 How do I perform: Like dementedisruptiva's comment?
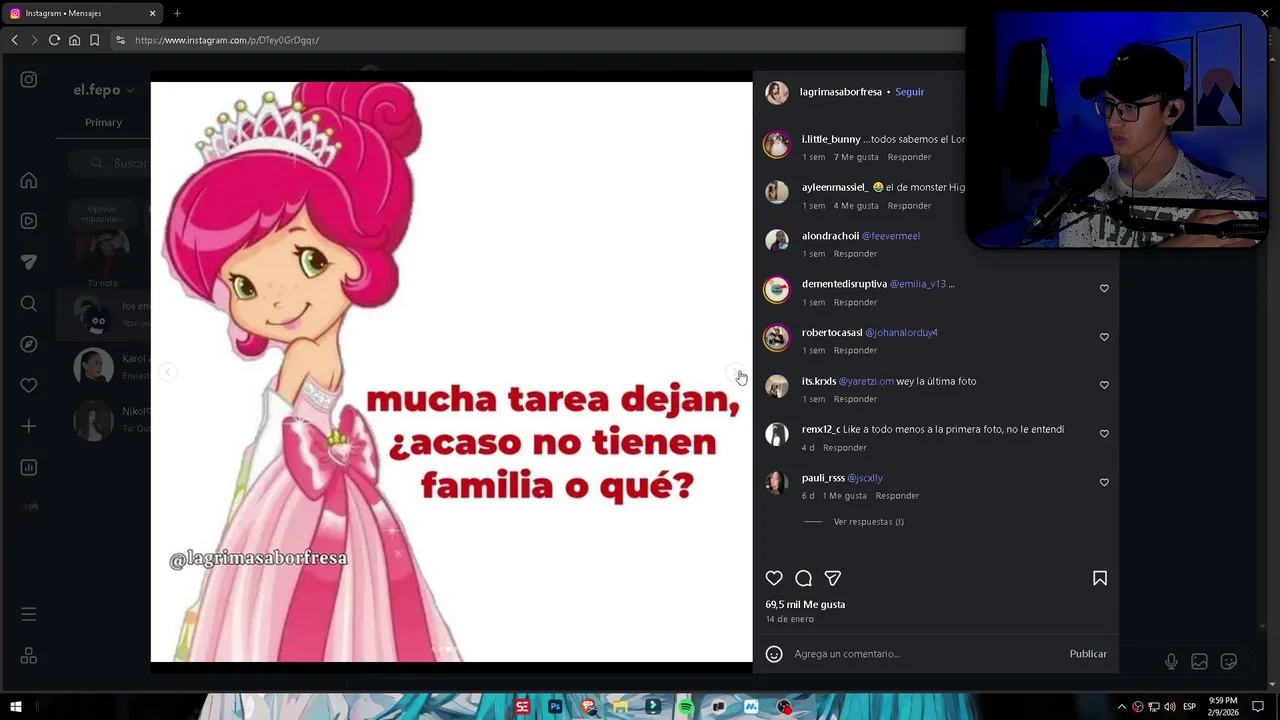(1104, 288)
